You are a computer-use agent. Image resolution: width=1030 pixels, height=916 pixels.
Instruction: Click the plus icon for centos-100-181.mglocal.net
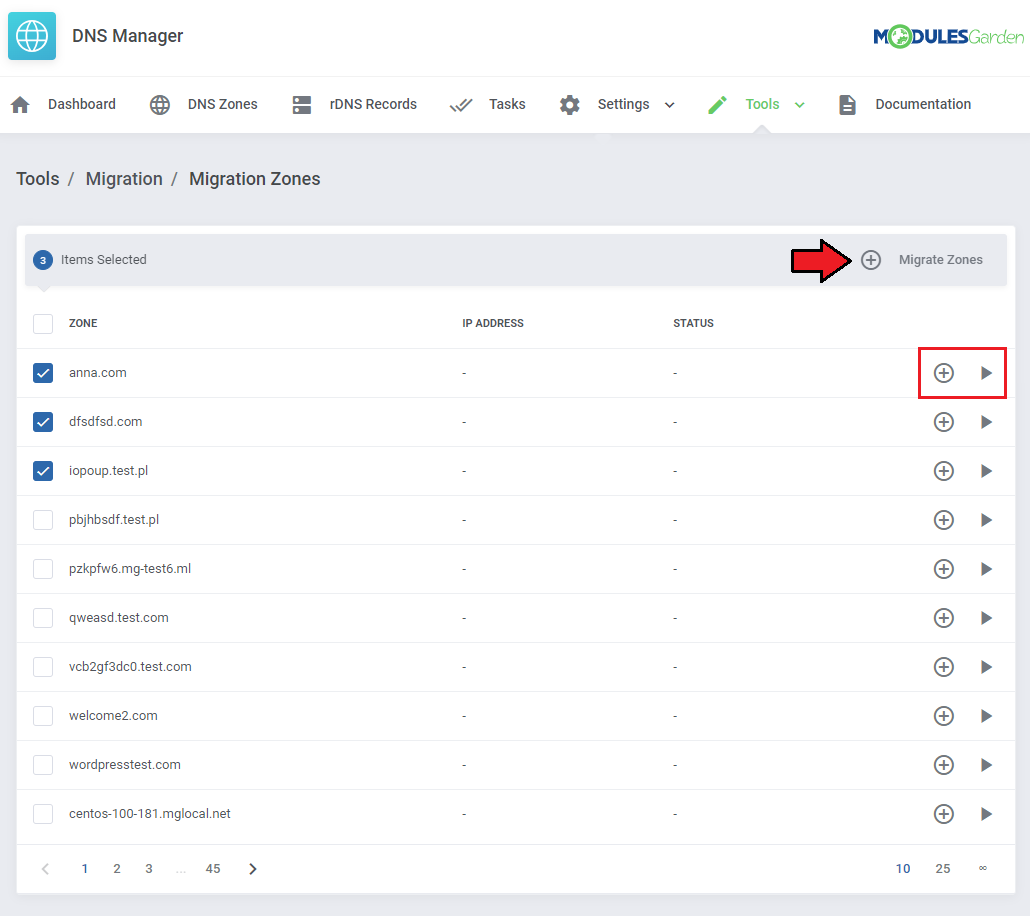[x=944, y=814]
